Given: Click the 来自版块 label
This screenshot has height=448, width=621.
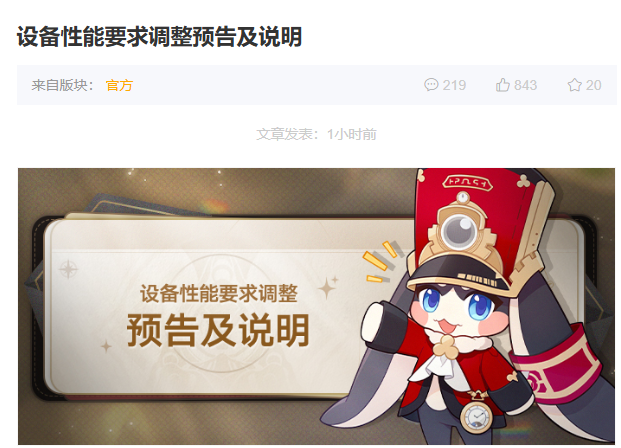Looking at the screenshot, I should point(62,85).
